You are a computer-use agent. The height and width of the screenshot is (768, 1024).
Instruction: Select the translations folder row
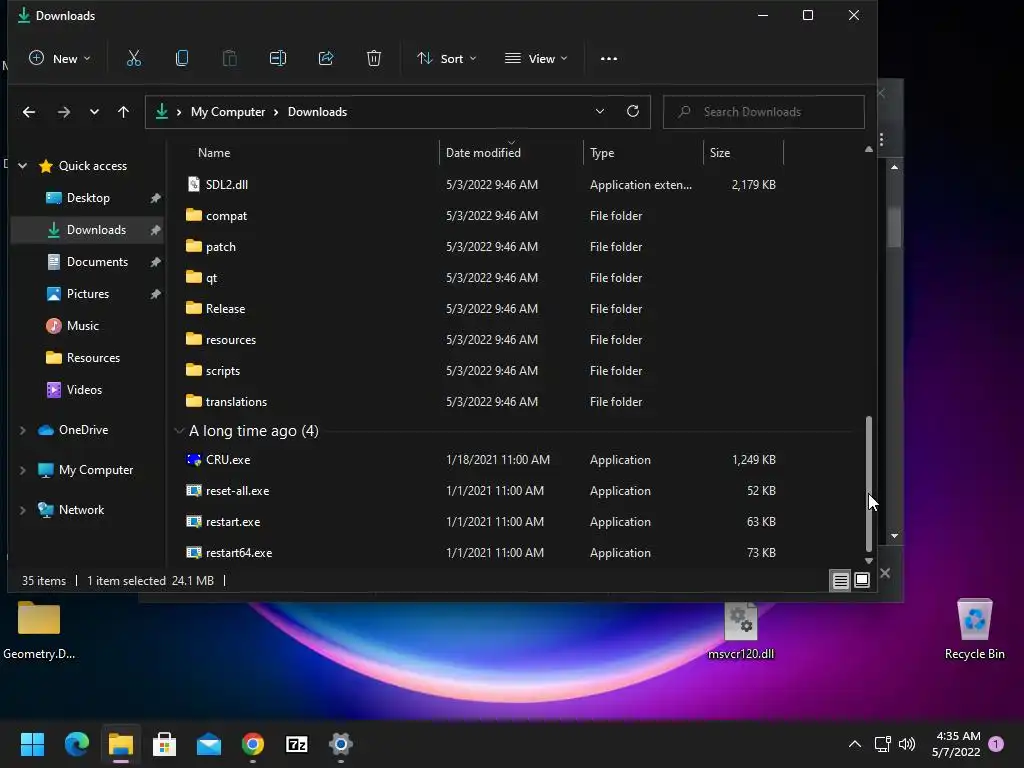pyautogui.click(x=481, y=402)
